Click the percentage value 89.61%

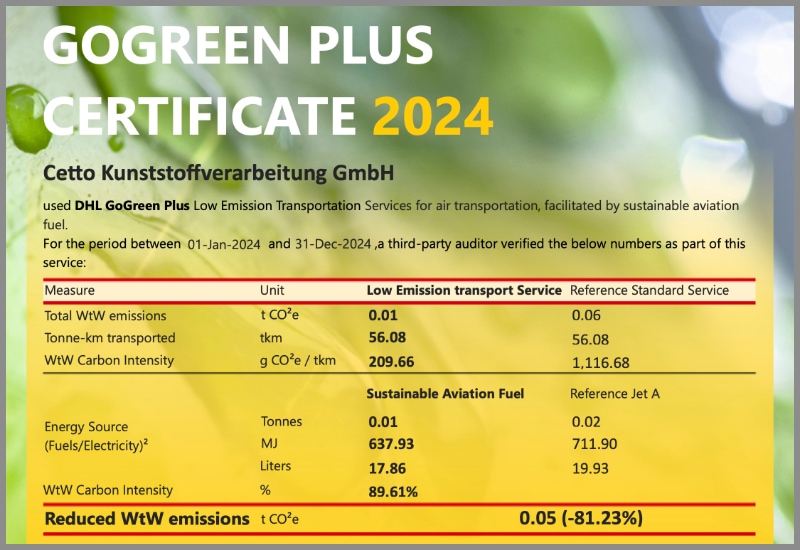click(x=393, y=492)
